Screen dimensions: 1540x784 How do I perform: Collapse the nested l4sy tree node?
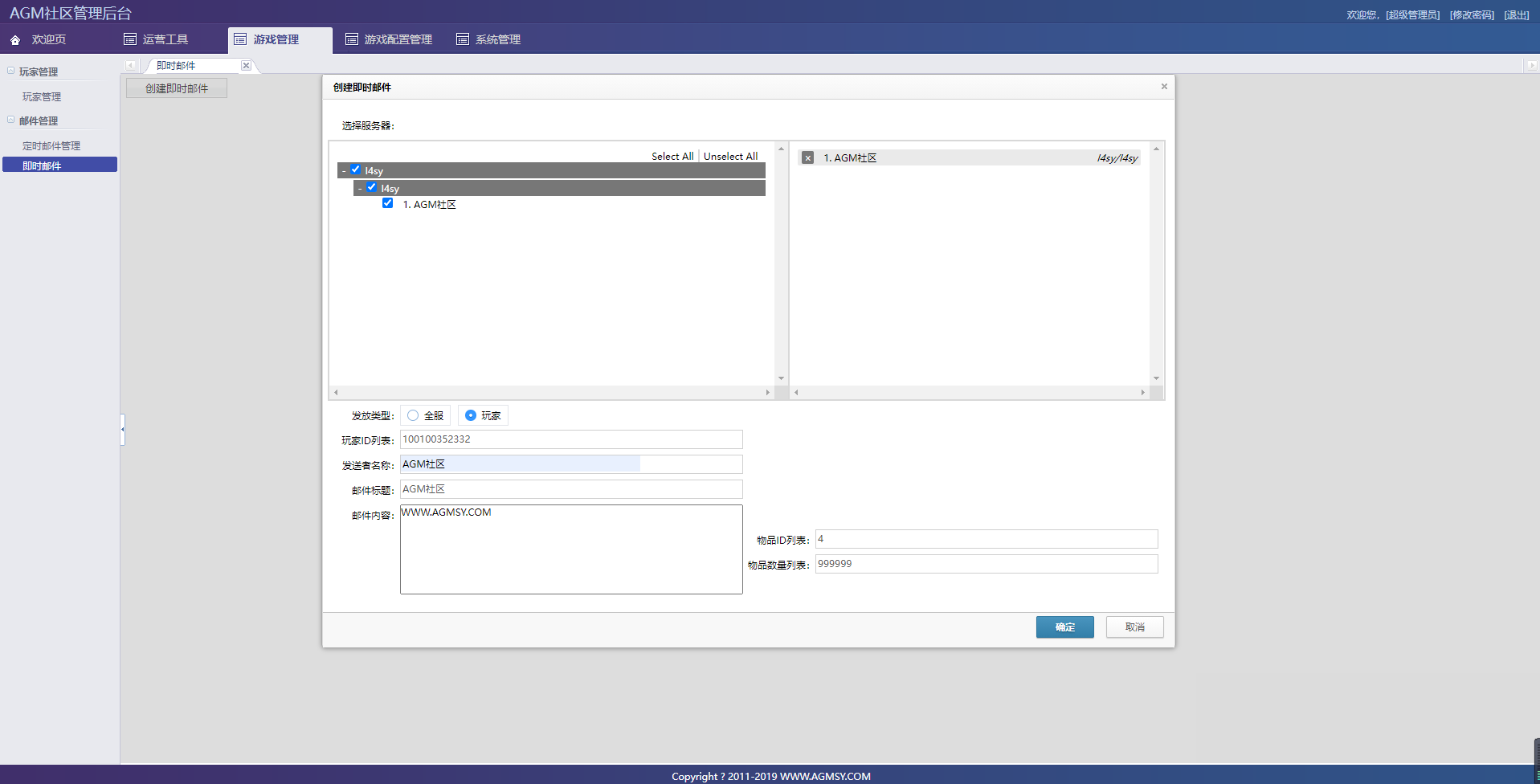360,189
